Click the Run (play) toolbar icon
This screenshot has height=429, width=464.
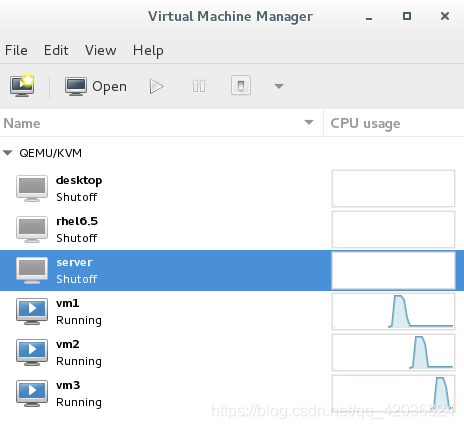(156, 87)
